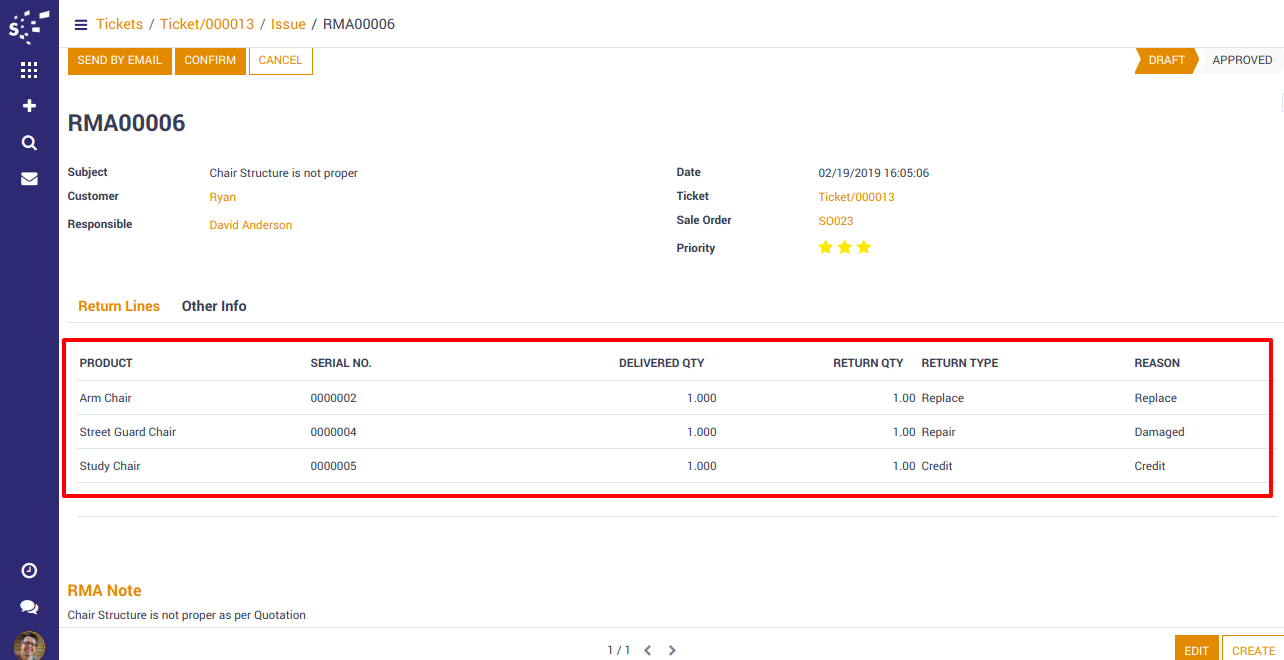
Task: Go to the next record arrow
Action: point(672,650)
